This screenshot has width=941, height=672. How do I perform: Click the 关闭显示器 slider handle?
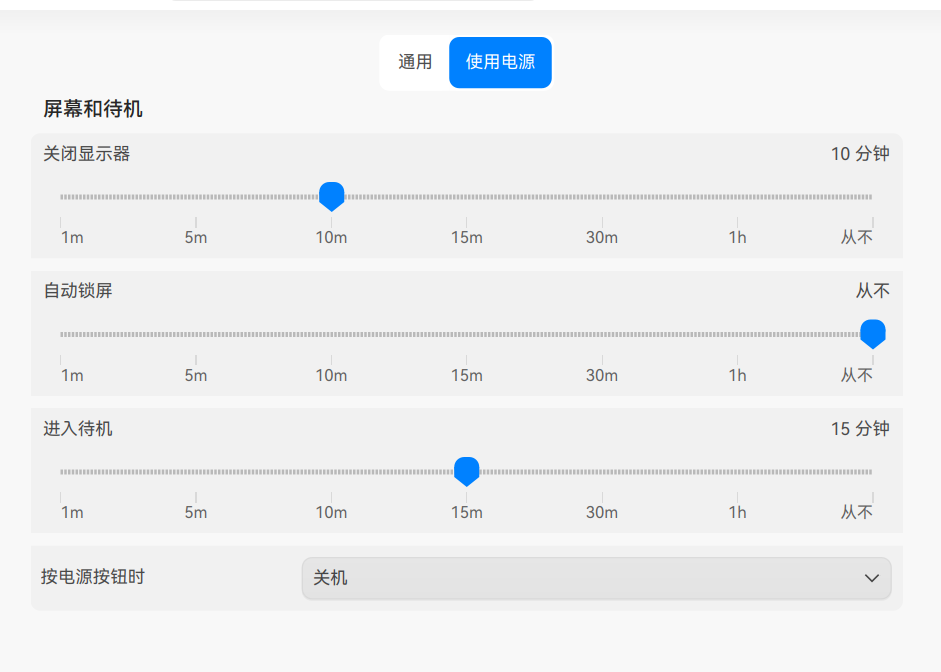tap(331, 197)
